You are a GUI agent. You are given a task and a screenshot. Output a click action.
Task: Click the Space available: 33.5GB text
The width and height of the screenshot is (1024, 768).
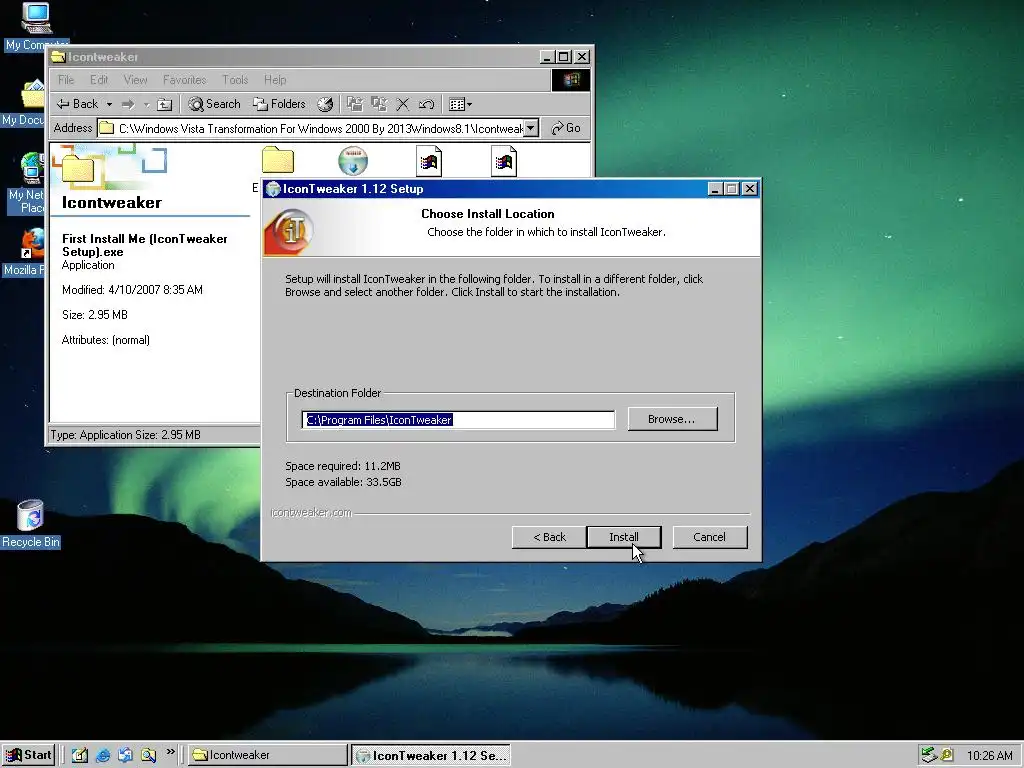tap(344, 482)
